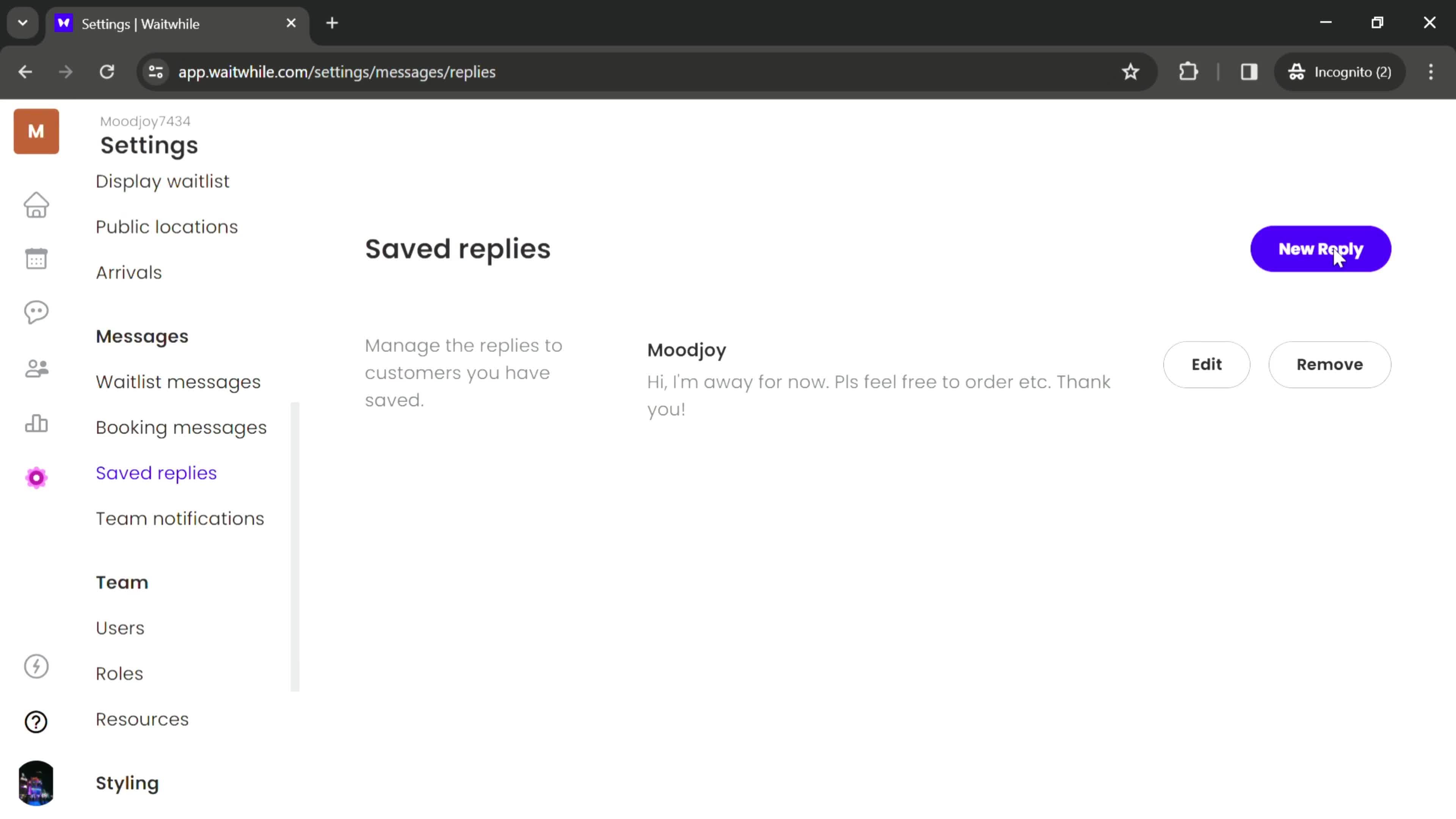Select Edit button for Moodjoy reply

click(x=1206, y=364)
